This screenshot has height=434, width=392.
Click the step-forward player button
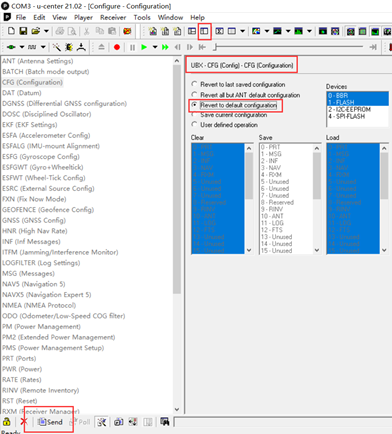[x=190, y=47]
